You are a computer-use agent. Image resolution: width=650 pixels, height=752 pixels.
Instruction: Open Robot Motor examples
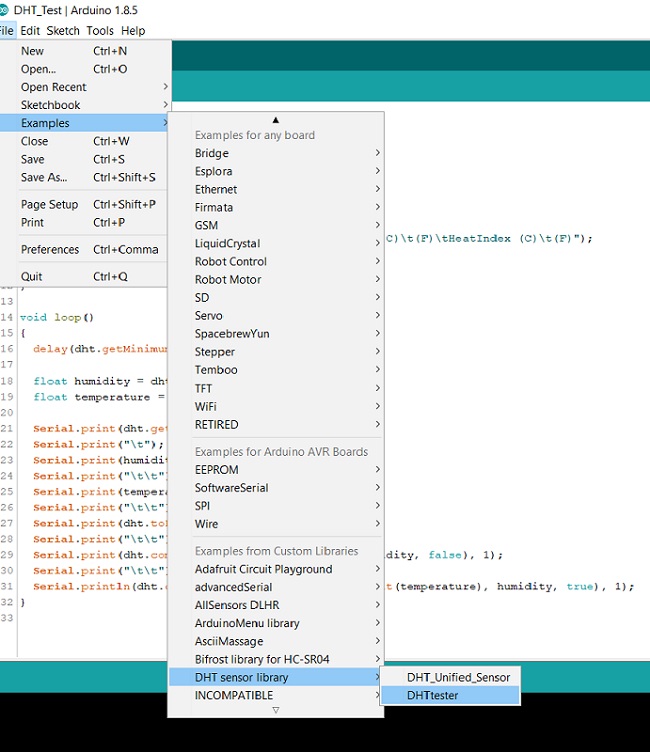(276, 280)
